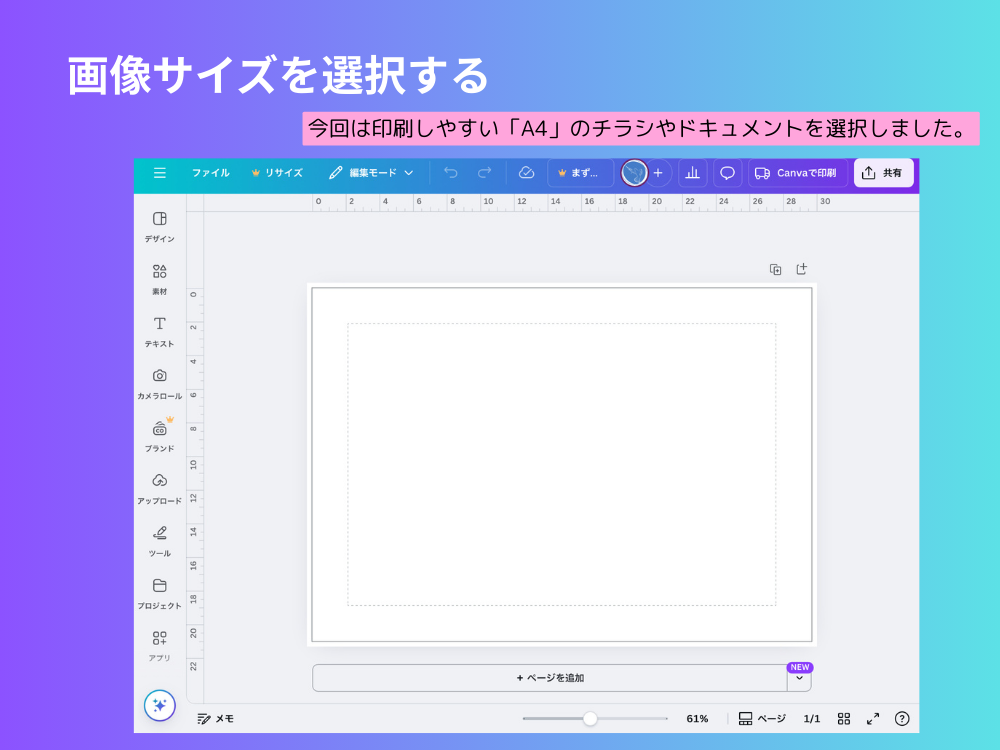The image size is (1000, 750).
Task: Click the 共有 (Share) button
Action: click(884, 172)
